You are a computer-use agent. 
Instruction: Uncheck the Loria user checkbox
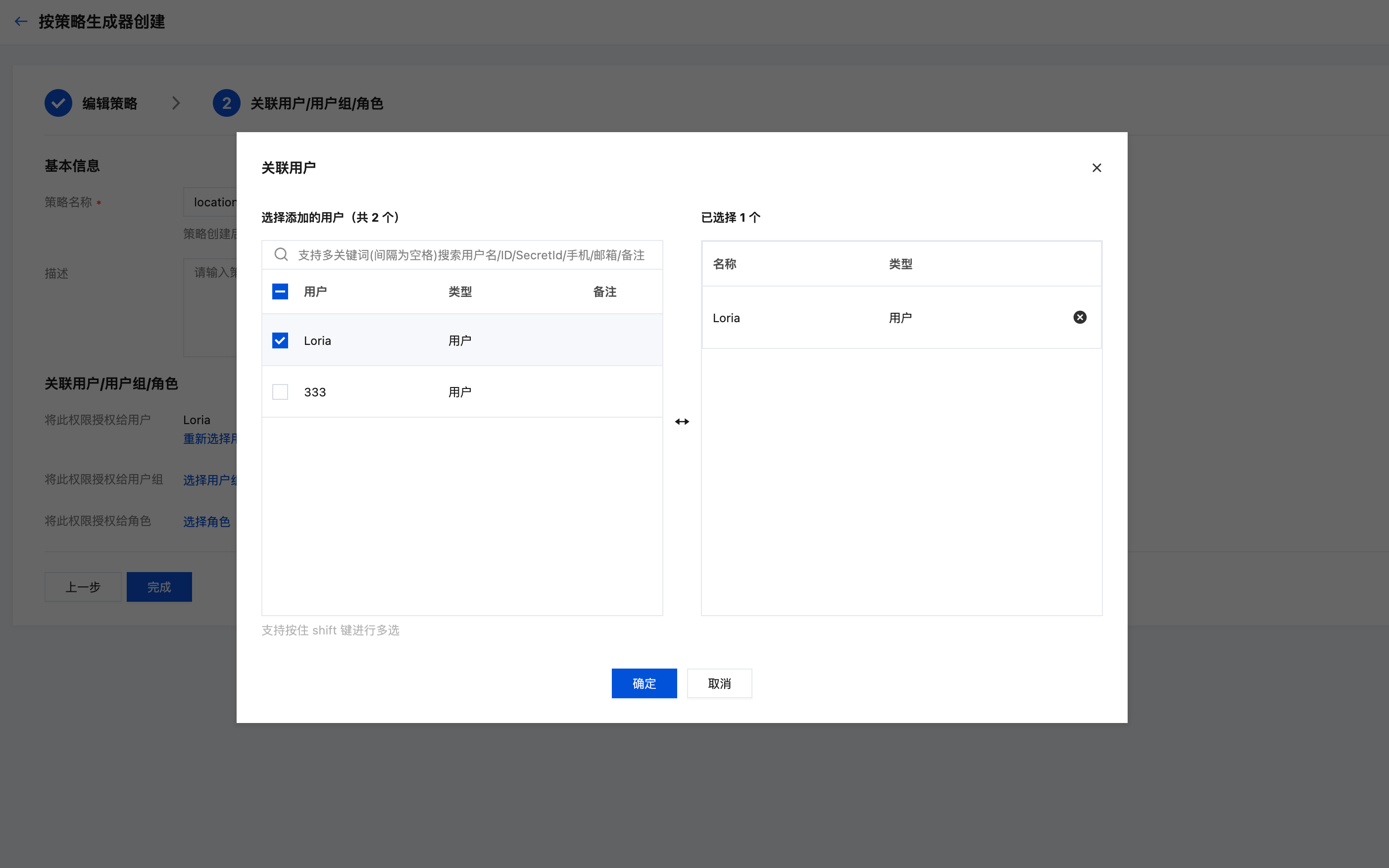point(280,340)
